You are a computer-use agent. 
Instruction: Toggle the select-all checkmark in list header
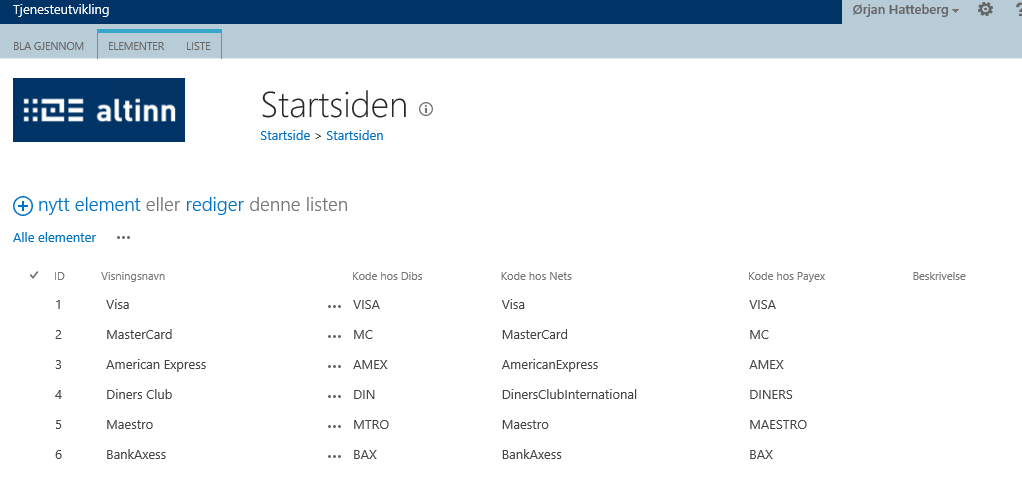point(34,275)
